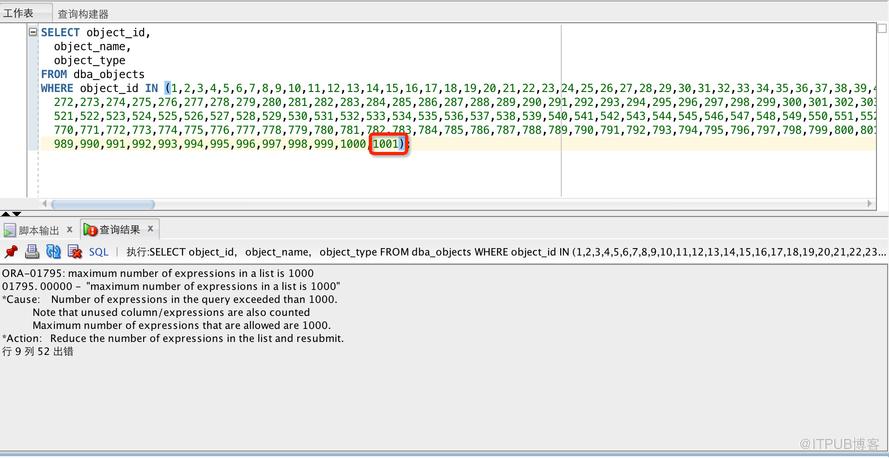Image resolution: width=889 pixels, height=459 pixels.
Task: Click 'Note that unused column/expressions' line
Action: coord(171,312)
